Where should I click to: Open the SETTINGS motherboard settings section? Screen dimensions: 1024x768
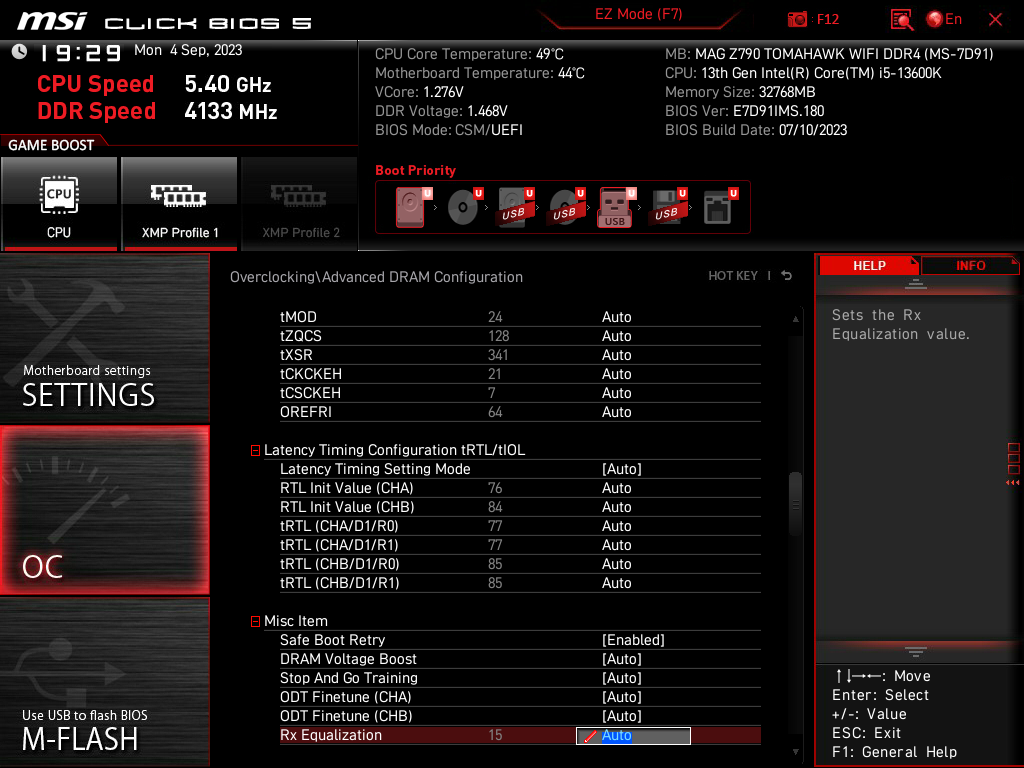[104, 338]
